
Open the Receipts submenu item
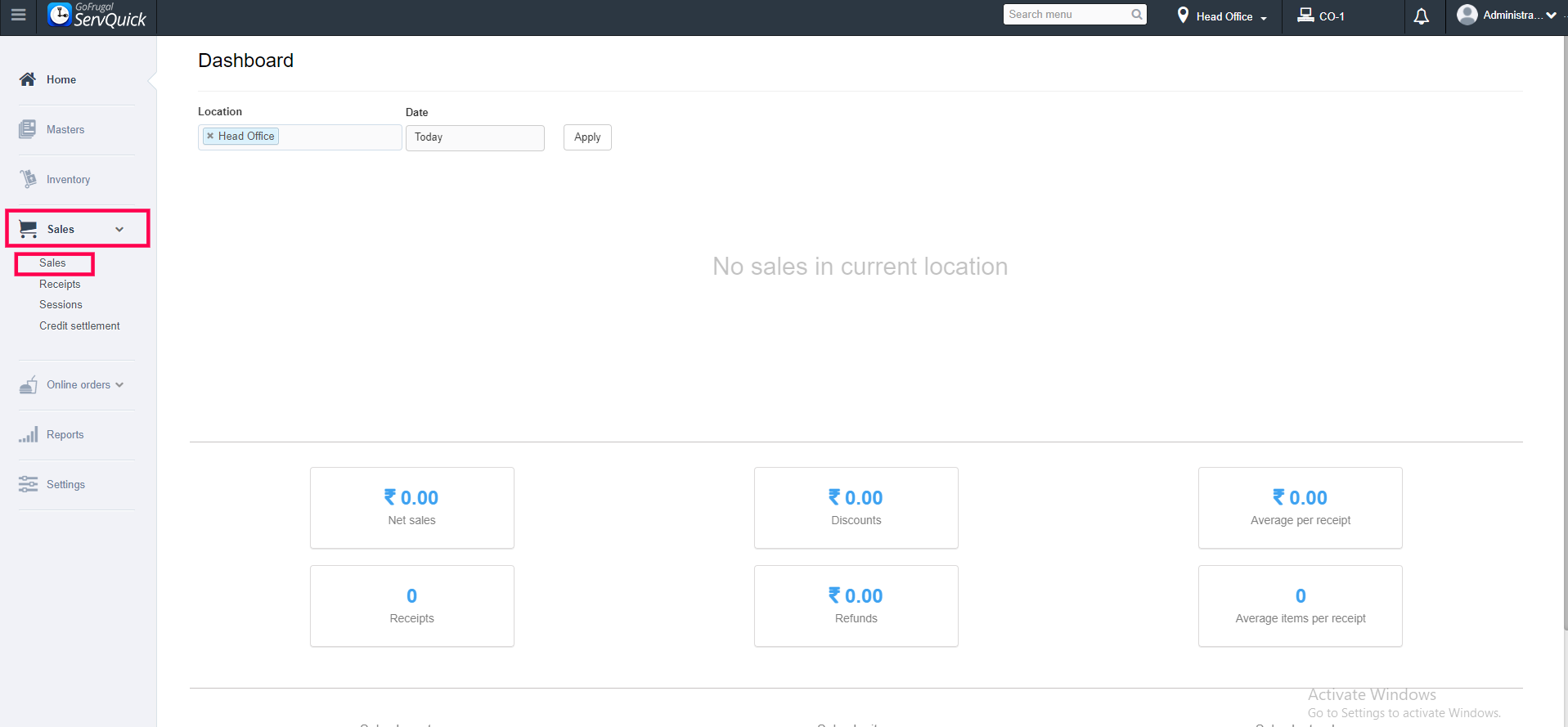point(60,284)
